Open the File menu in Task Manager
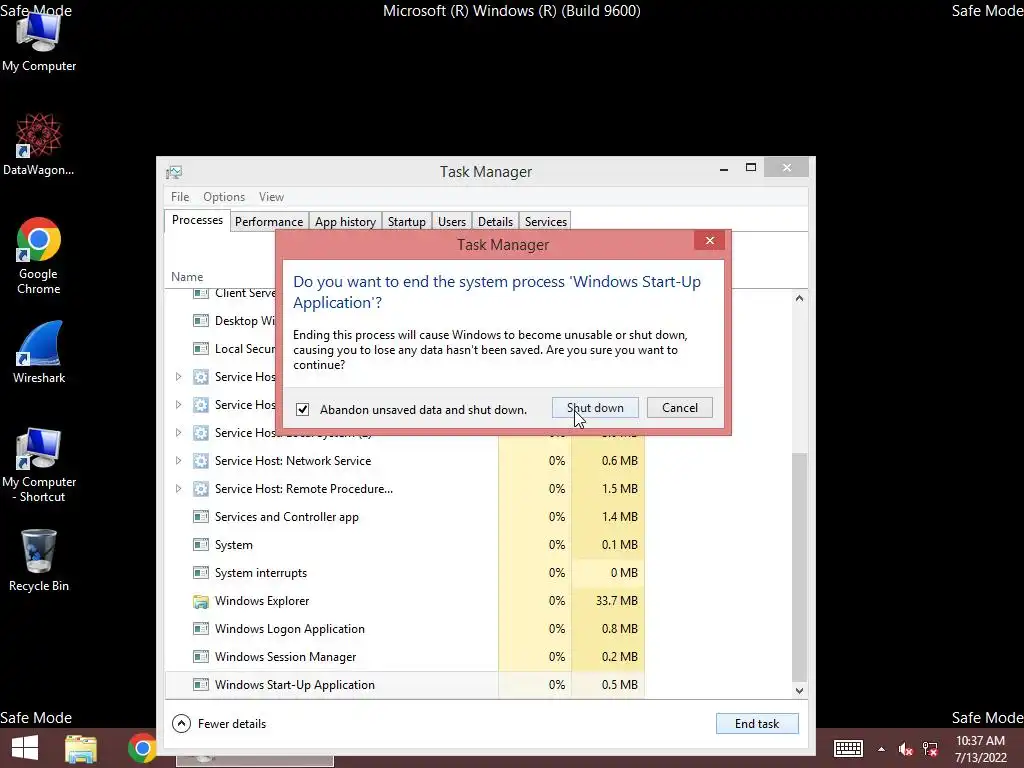Screen dimensions: 1024x768 click(x=180, y=197)
